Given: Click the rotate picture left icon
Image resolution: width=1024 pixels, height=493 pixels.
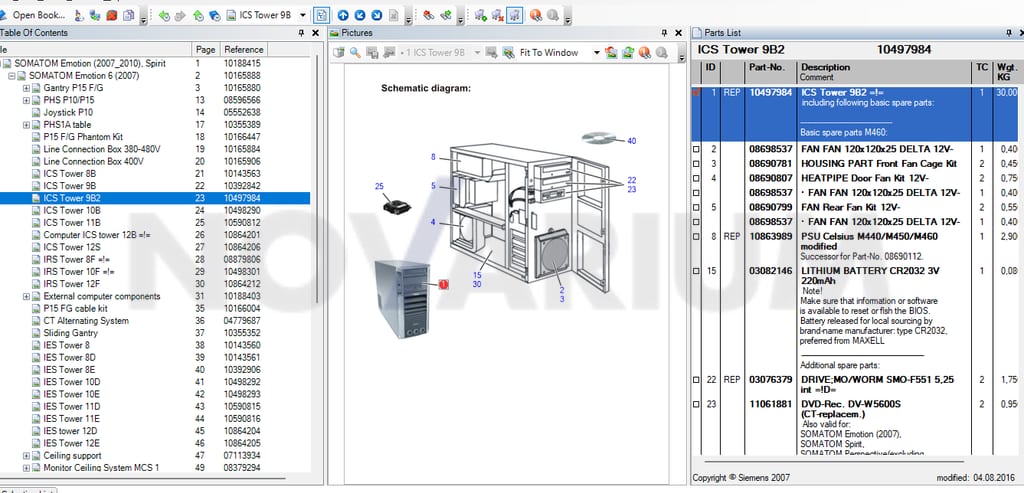Looking at the screenshot, I should tap(611, 53).
